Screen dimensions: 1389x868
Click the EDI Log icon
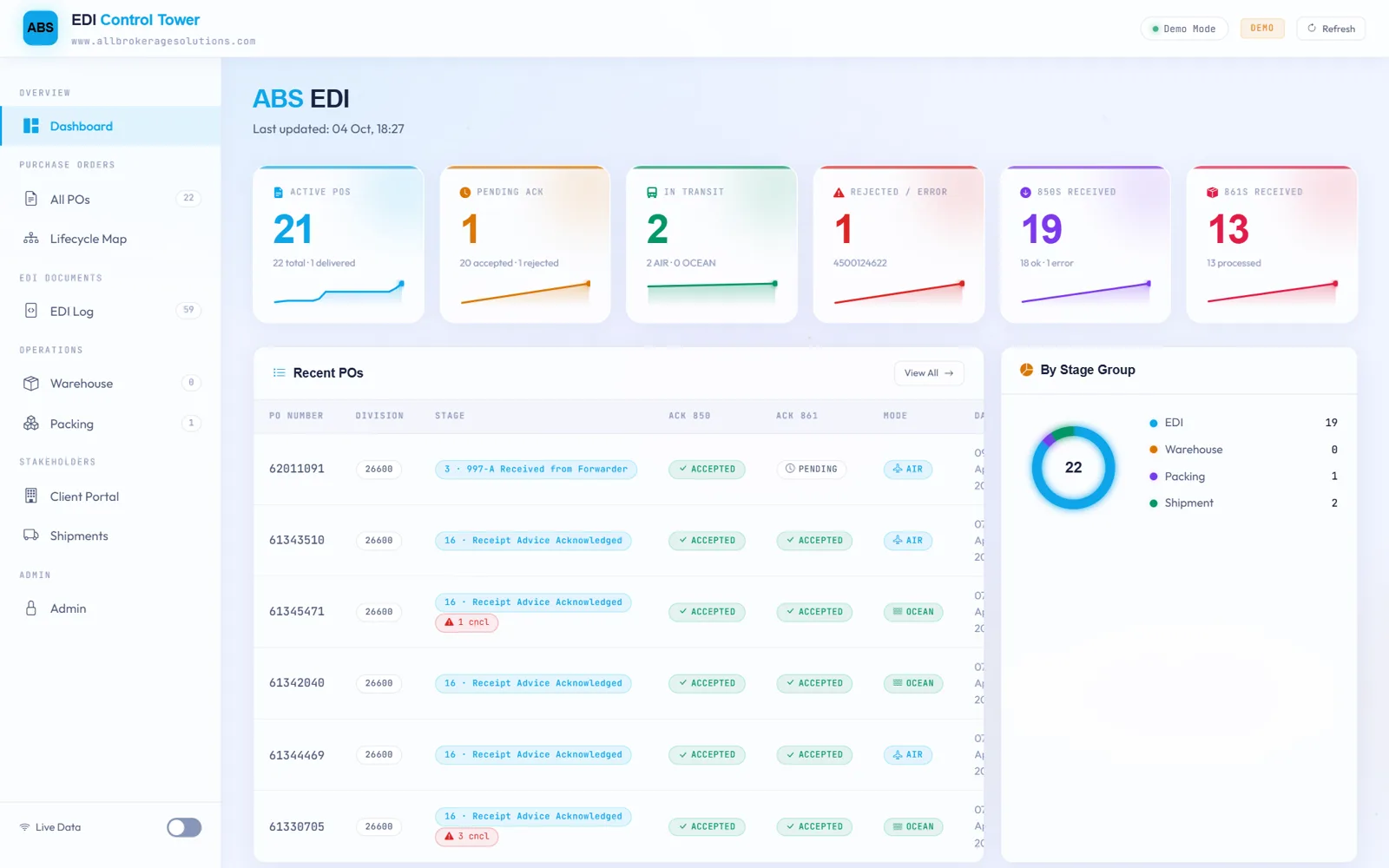point(31,311)
